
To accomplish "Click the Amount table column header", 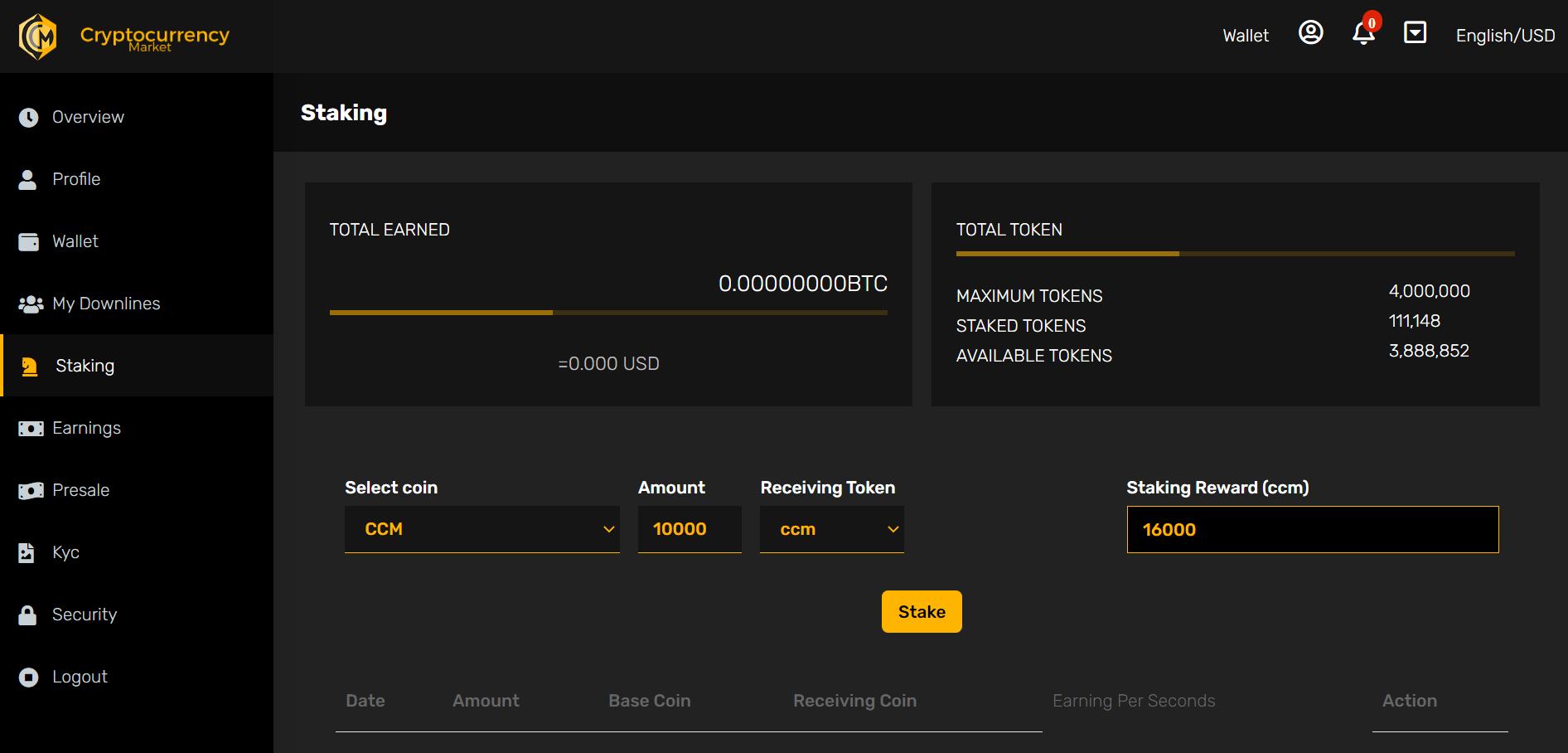I will coord(486,701).
